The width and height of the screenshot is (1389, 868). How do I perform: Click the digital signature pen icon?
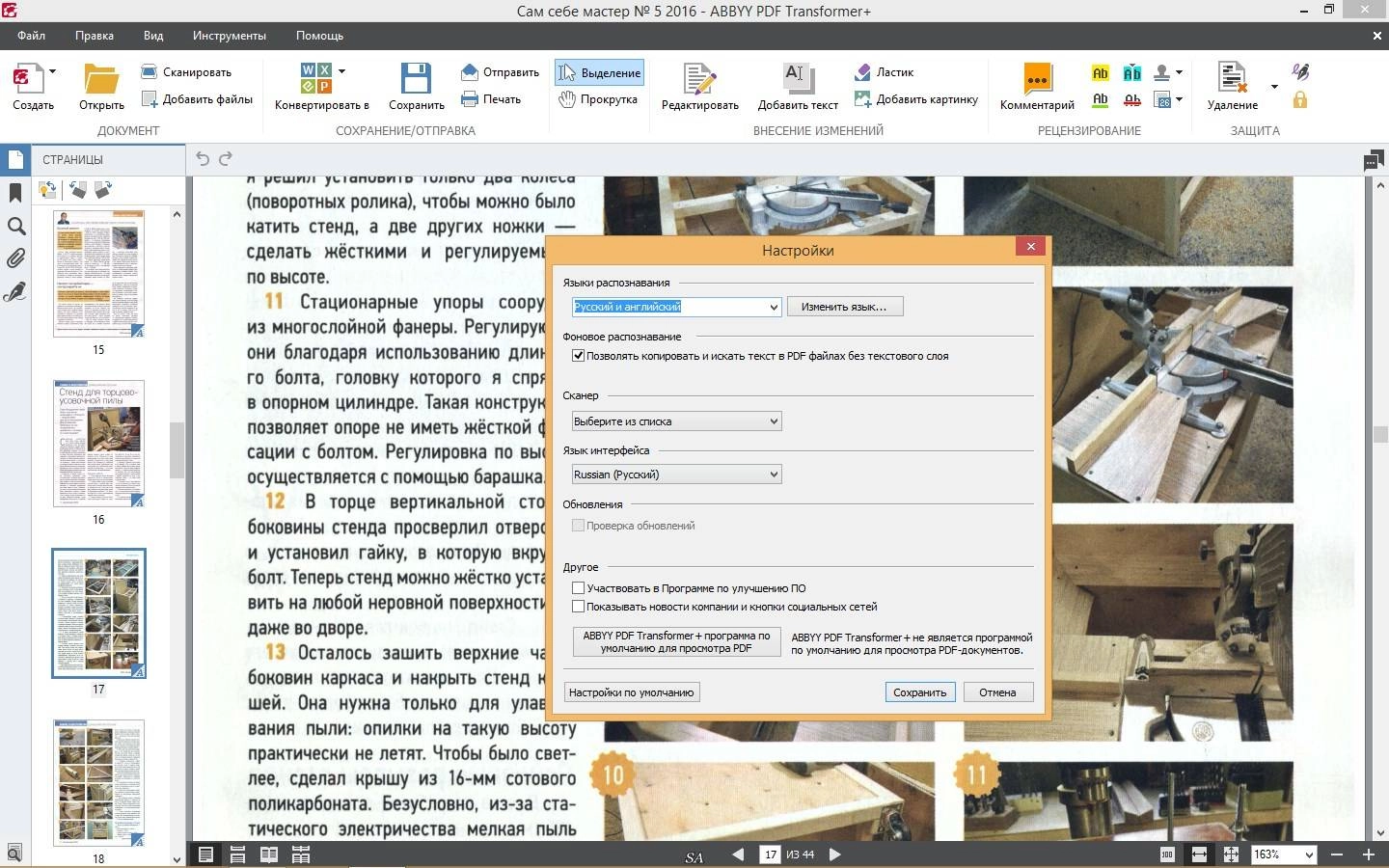coord(1300,72)
